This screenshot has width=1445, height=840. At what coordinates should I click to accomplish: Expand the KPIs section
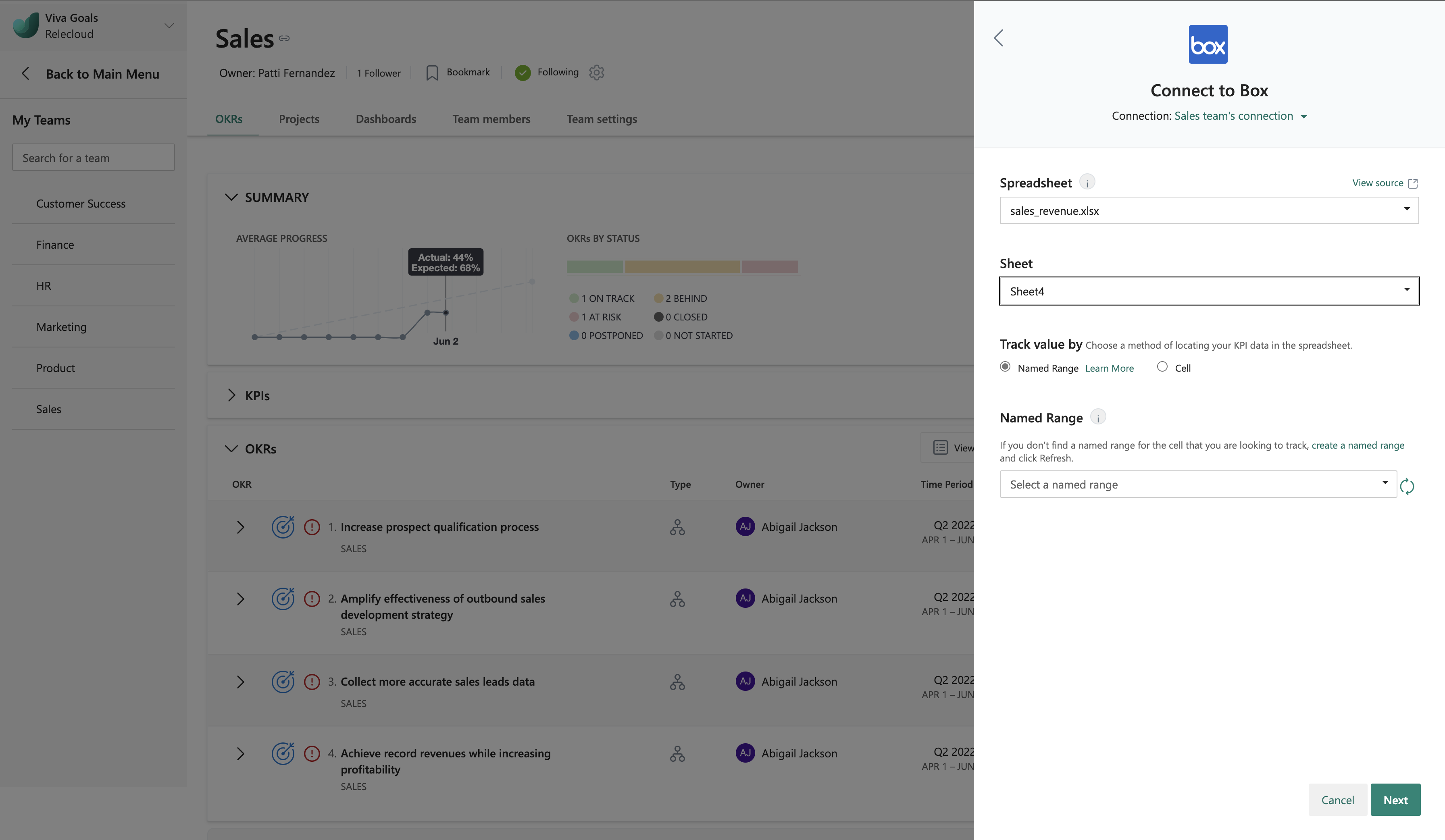tap(232, 395)
